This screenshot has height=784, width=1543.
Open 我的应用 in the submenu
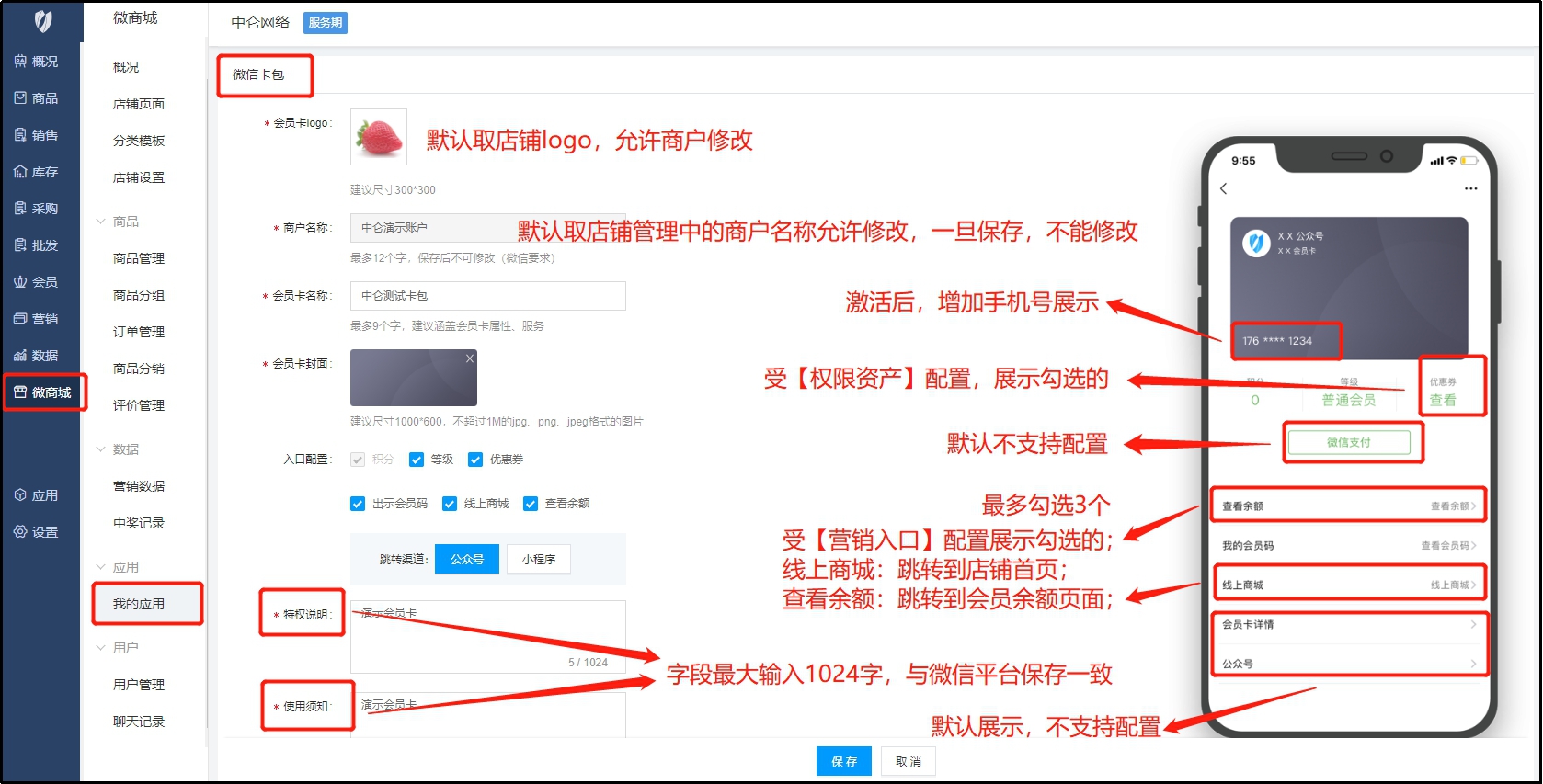[x=139, y=604]
